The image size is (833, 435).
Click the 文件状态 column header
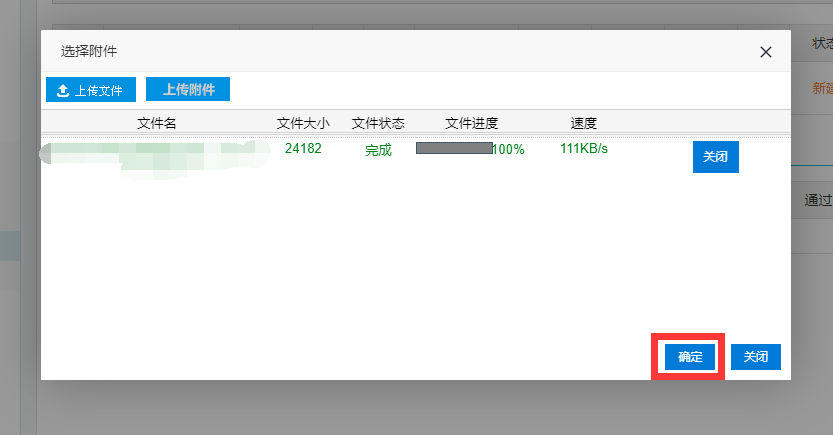[x=378, y=124]
